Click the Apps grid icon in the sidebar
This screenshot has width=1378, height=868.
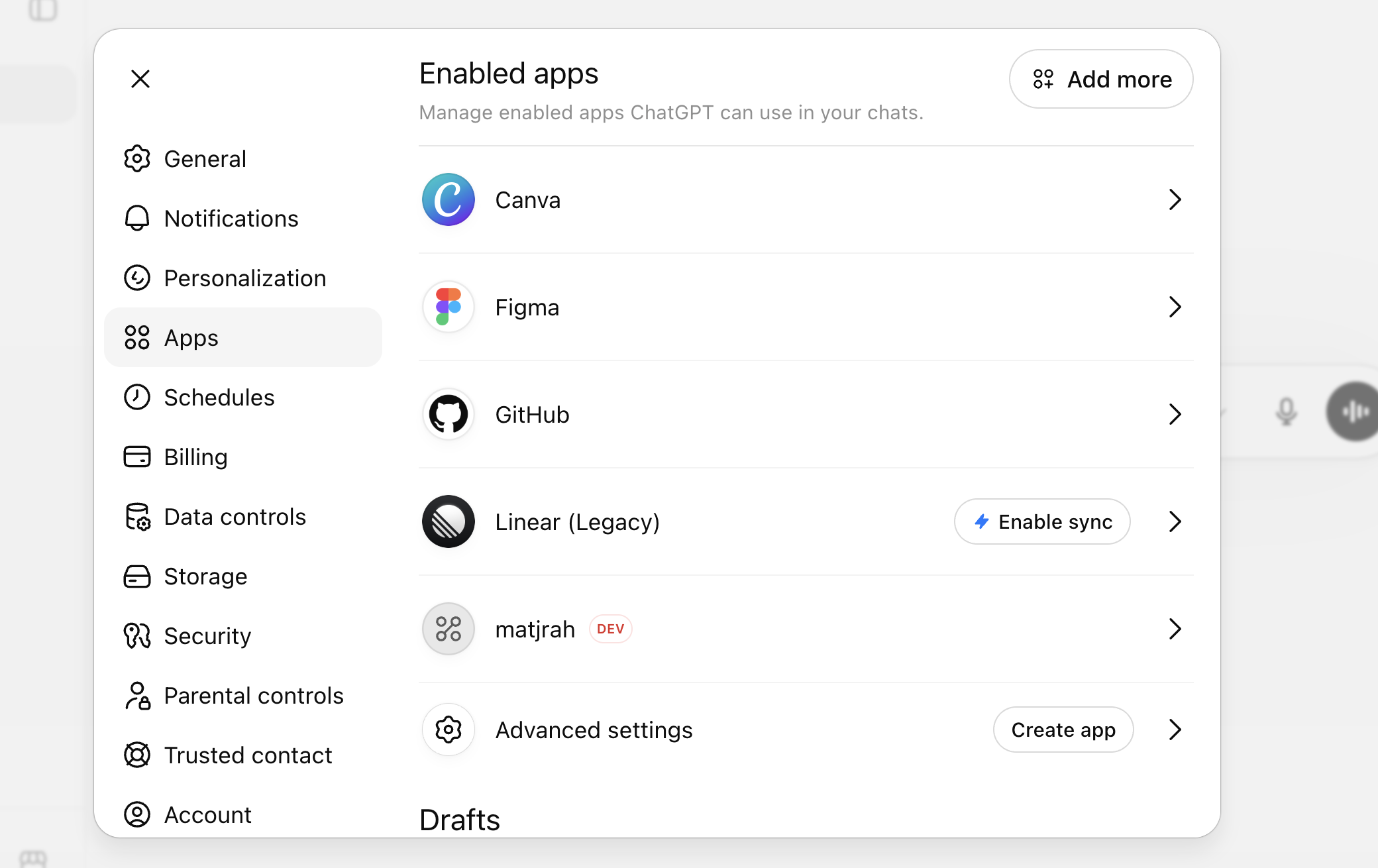tap(137, 337)
